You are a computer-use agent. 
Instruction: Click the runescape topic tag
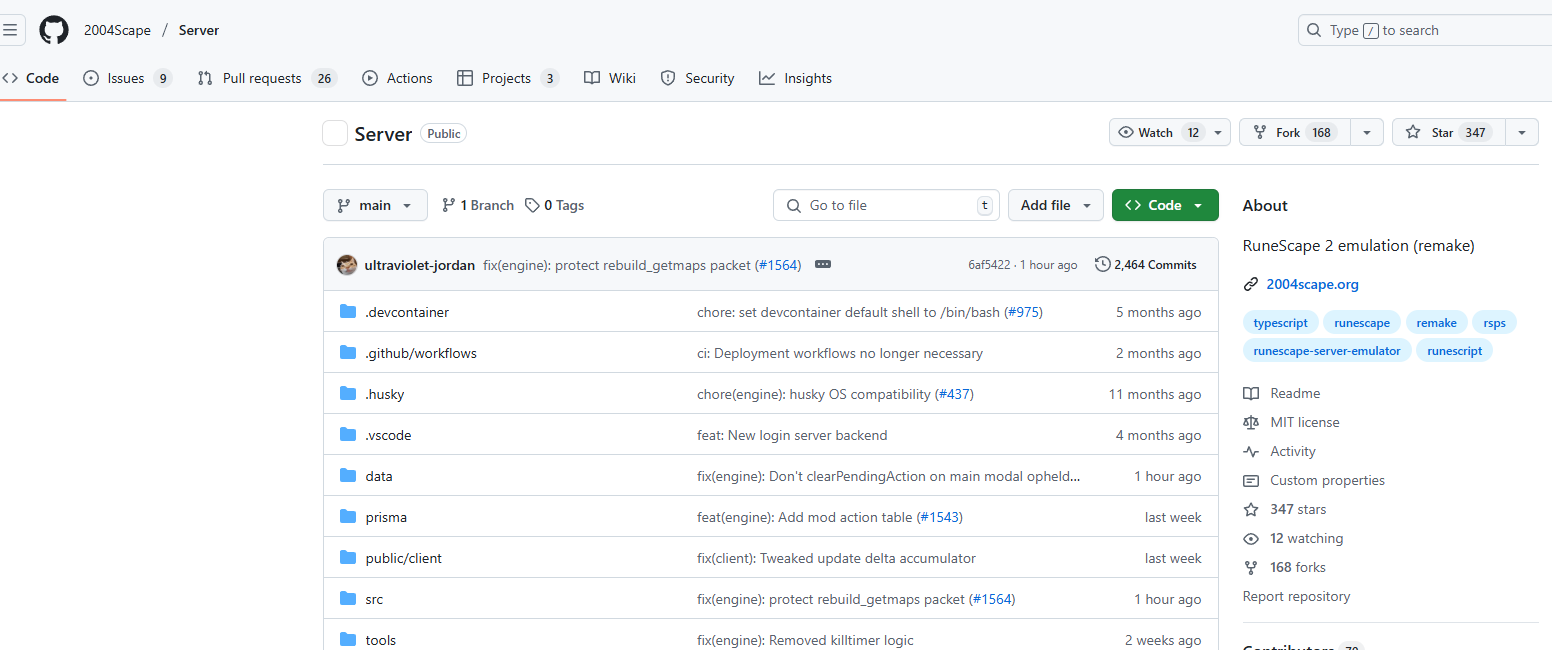pyautogui.click(x=1362, y=322)
